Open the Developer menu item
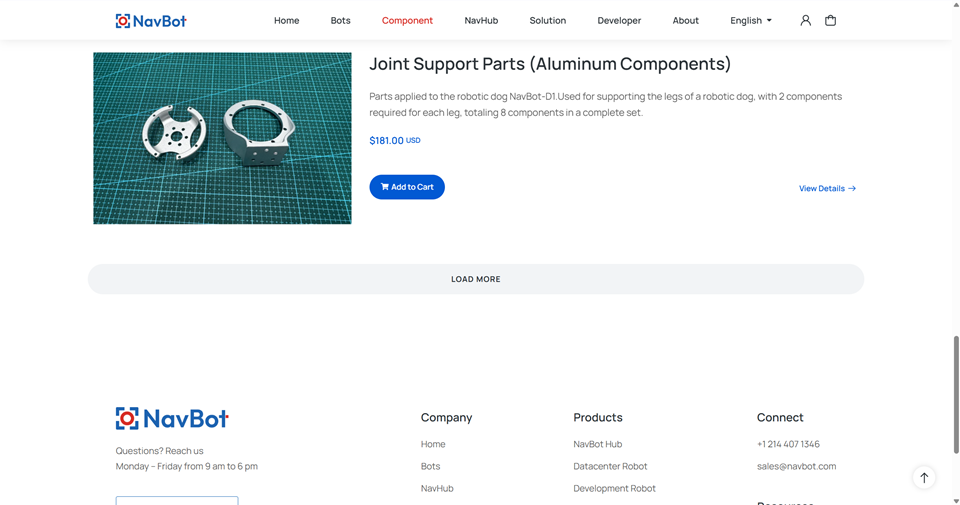This screenshot has height=505, width=960. pyautogui.click(x=619, y=20)
